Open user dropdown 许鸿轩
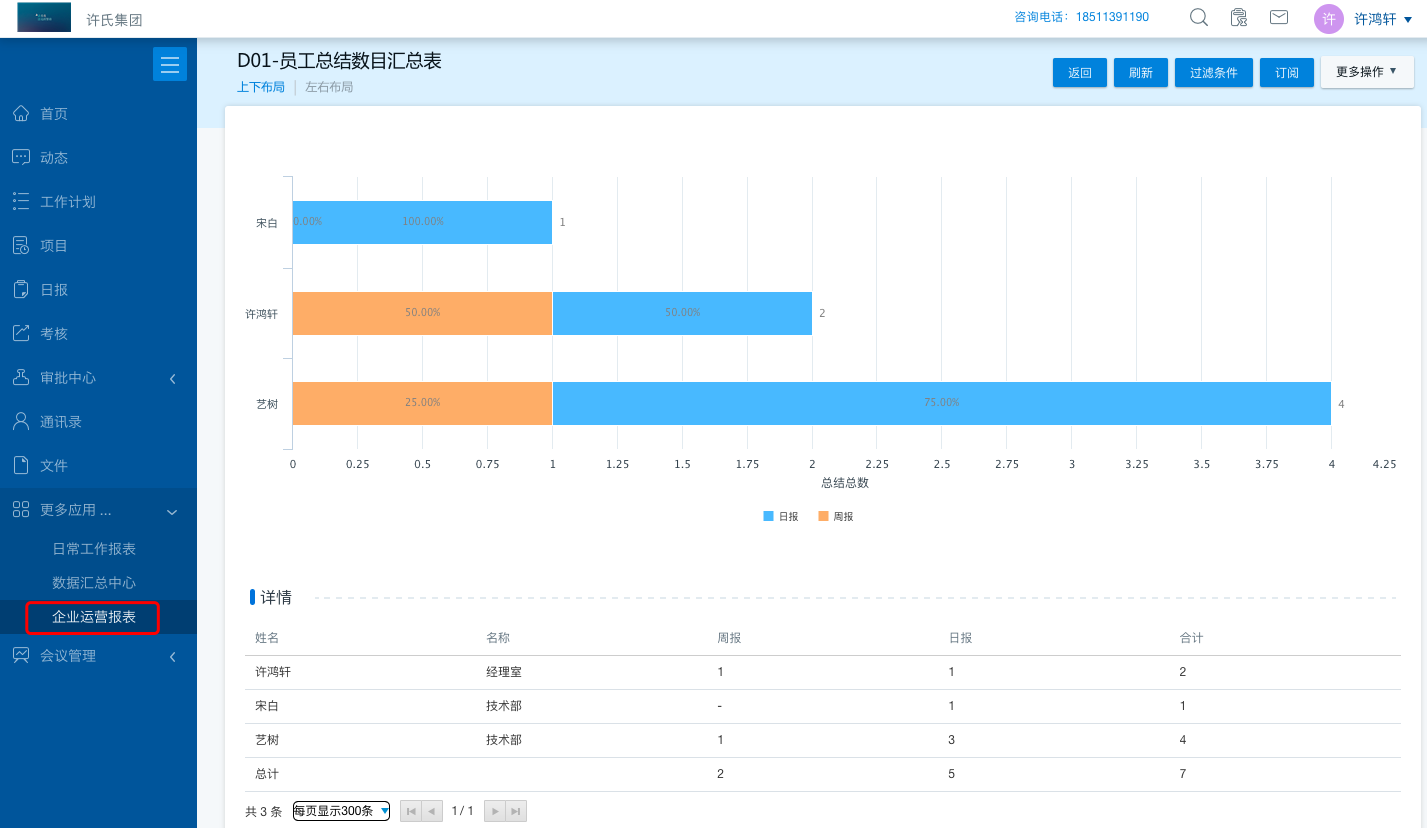Screen dimensions: 1427x828 click(1383, 19)
